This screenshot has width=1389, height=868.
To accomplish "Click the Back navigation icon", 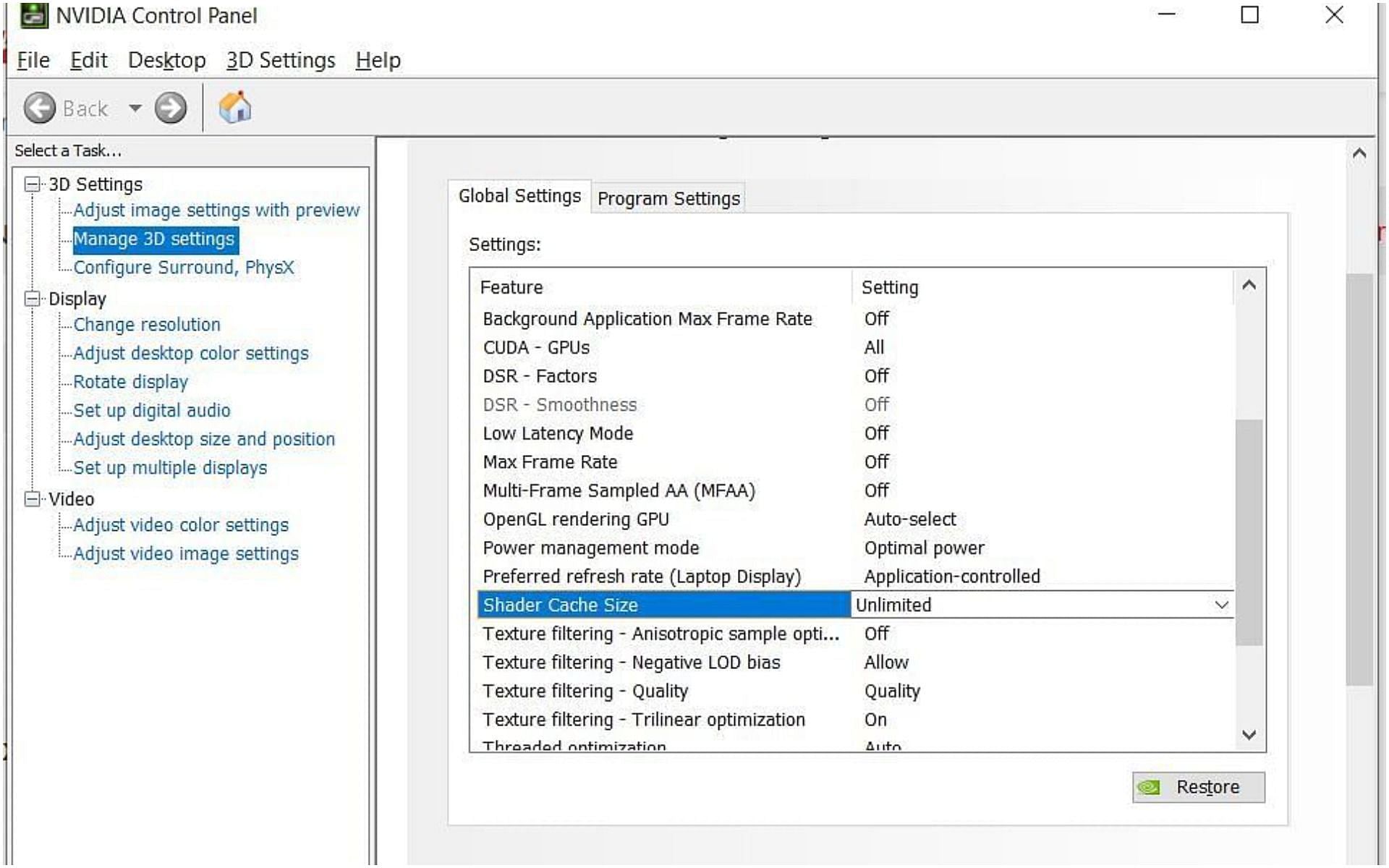I will click(x=38, y=107).
